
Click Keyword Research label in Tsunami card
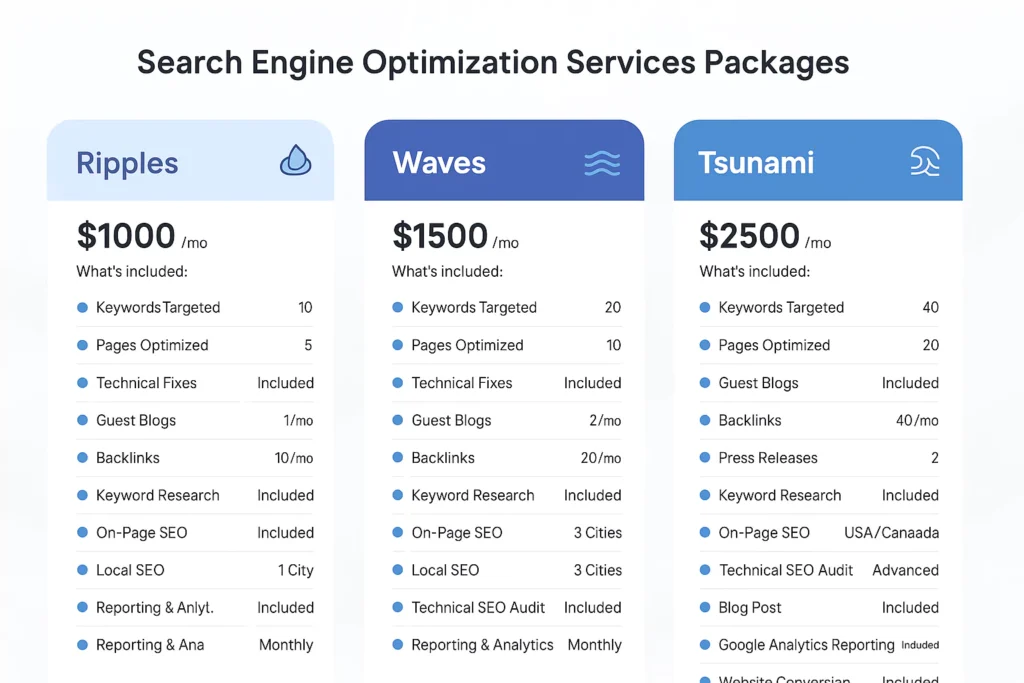[x=780, y=496]
